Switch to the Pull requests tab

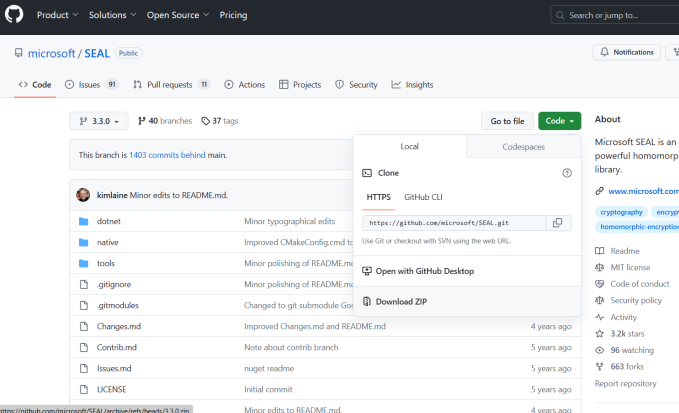(171, 85)
